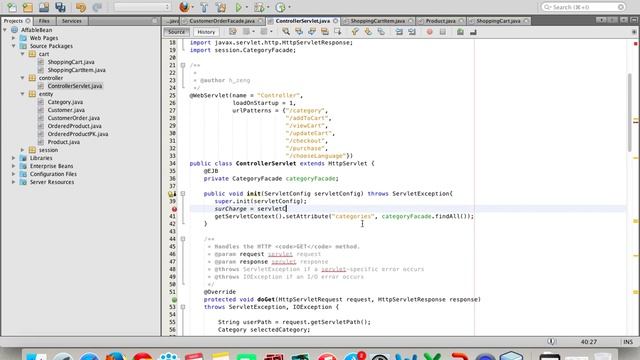Comment selected lines icon

coord(460,32)
